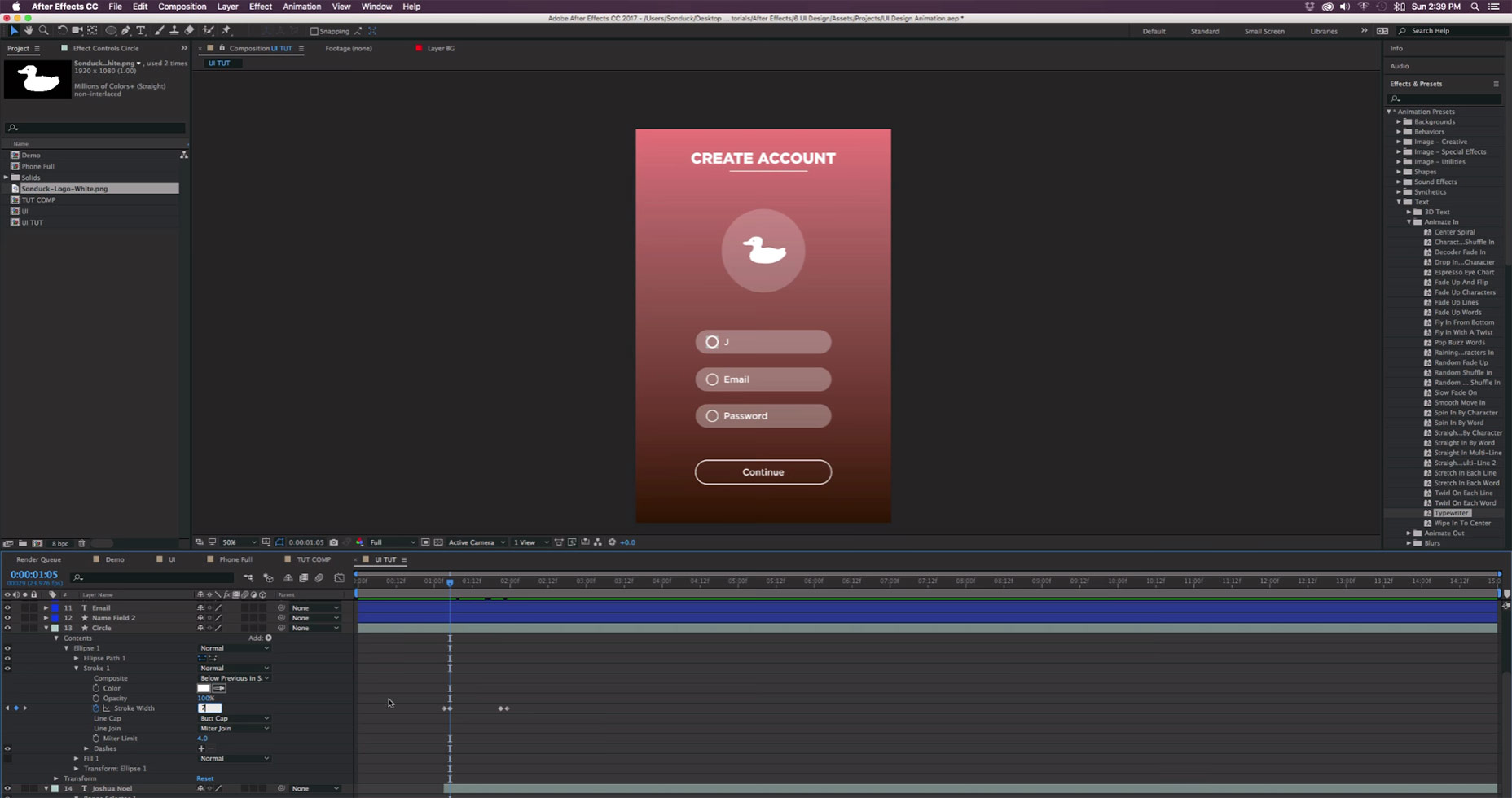This screenshot has height=798, width=1512.
Task: Enable frame blending for timeline
Action: [303, 578]
